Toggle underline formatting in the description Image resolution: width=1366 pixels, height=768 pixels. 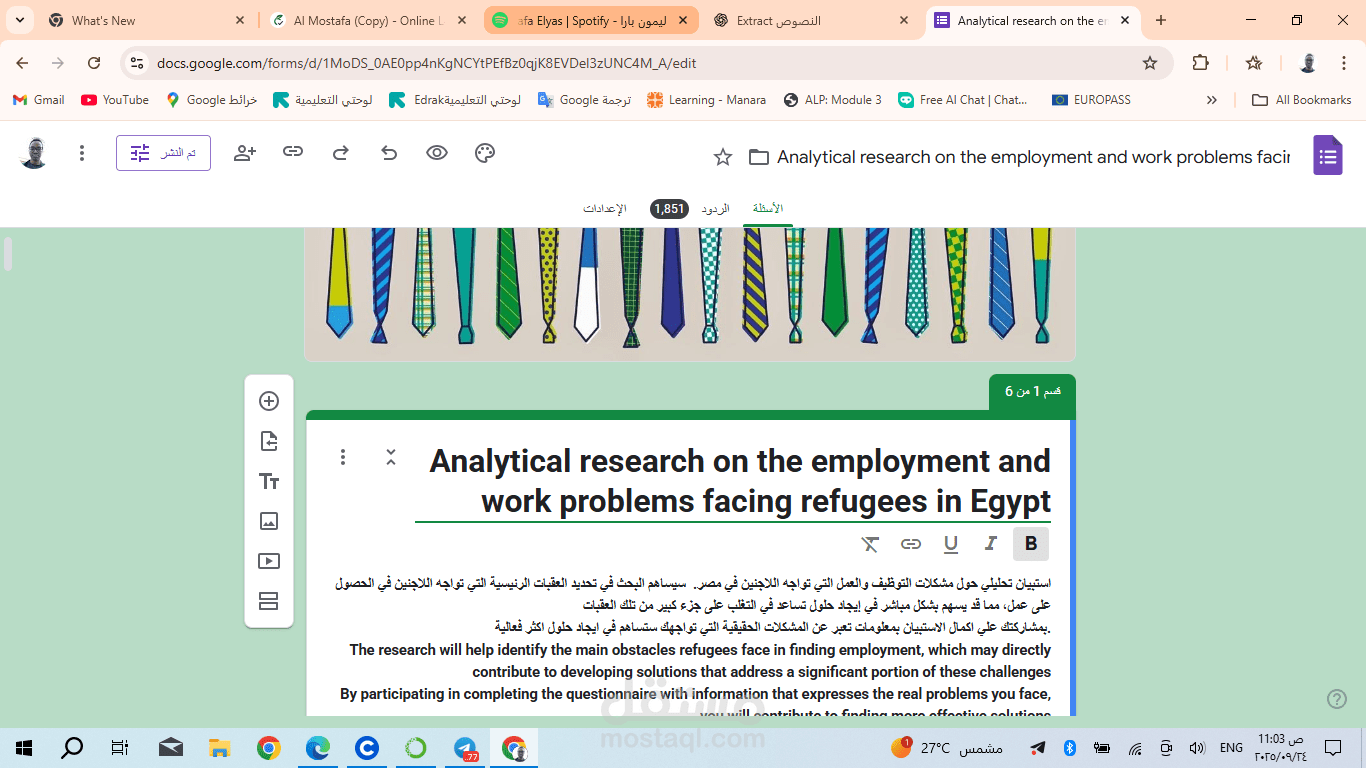[x=951, y=544]
